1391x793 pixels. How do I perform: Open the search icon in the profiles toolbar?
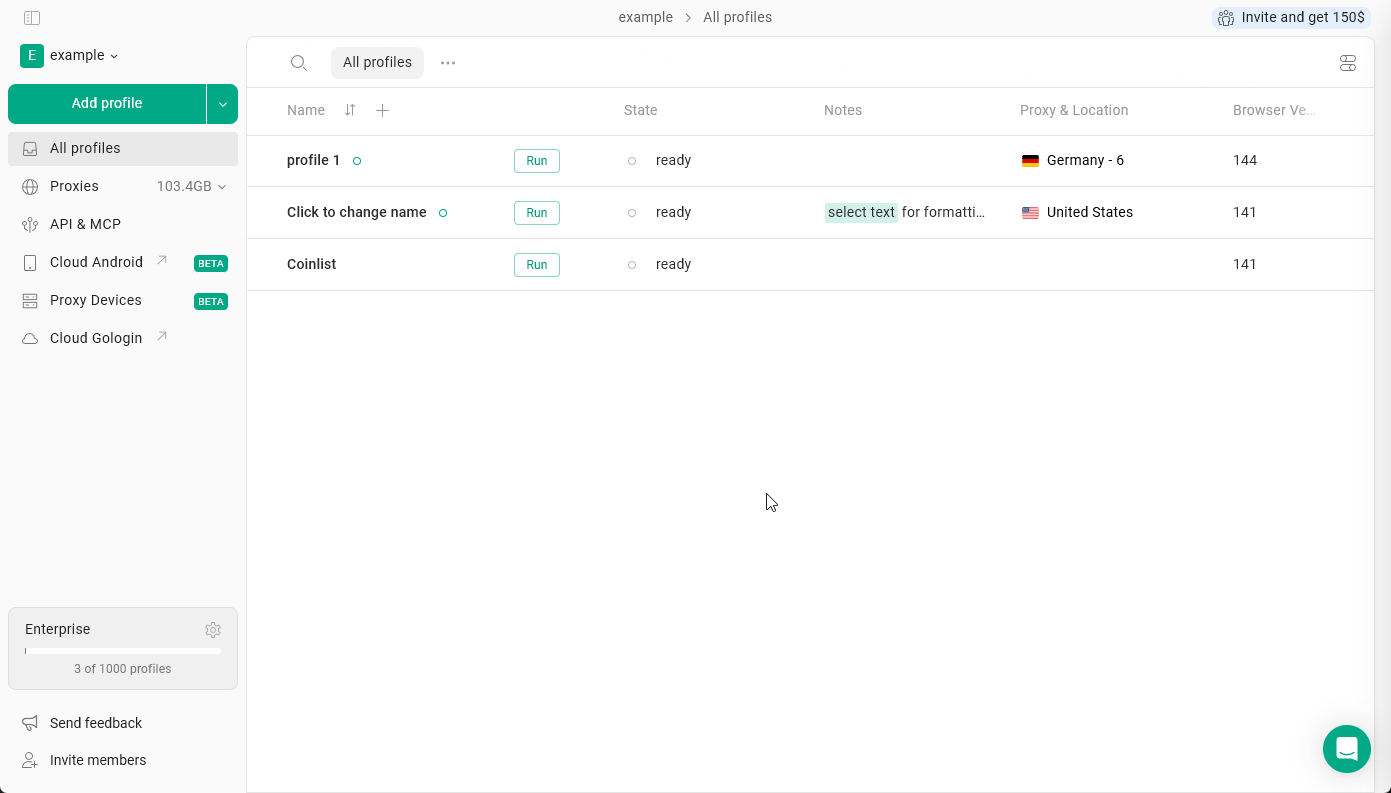[x=299, y=62]
